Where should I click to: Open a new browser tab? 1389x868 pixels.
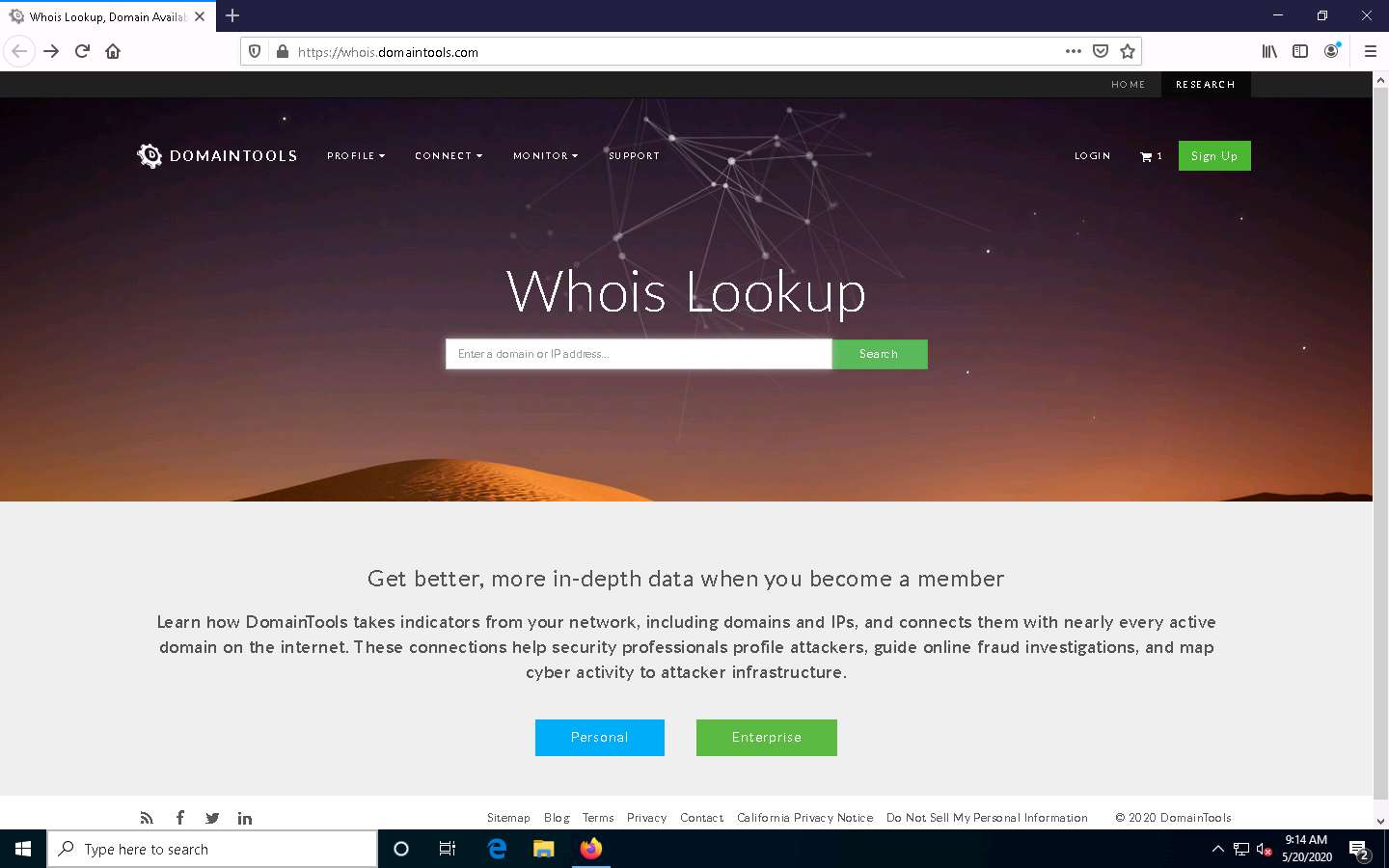(232, 15)
